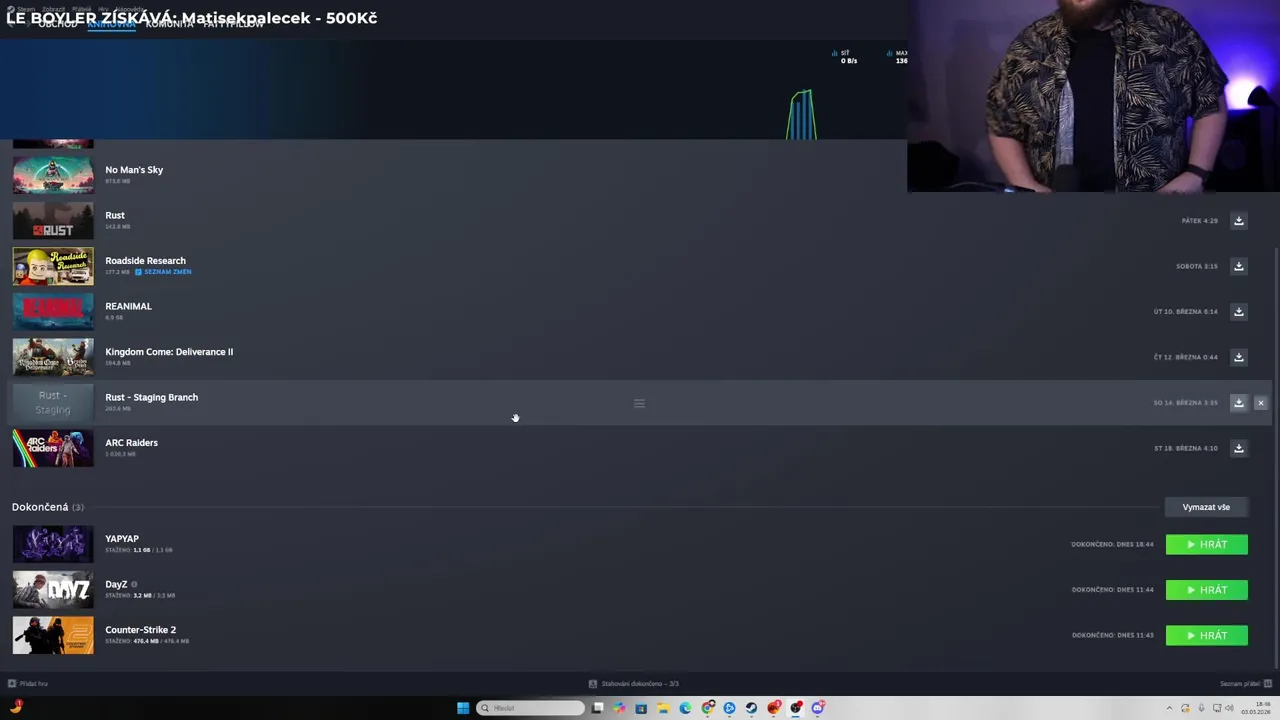Open the REANIMAL thumbnail
Viewport: 1280px width, 720px height.
(53, 312)
